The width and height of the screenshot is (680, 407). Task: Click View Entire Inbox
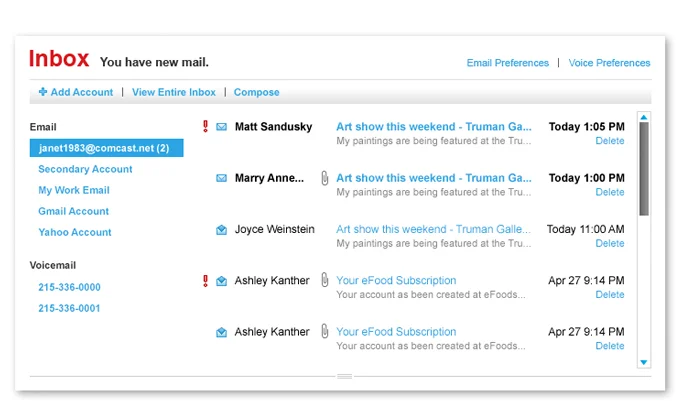coord(173,92)
